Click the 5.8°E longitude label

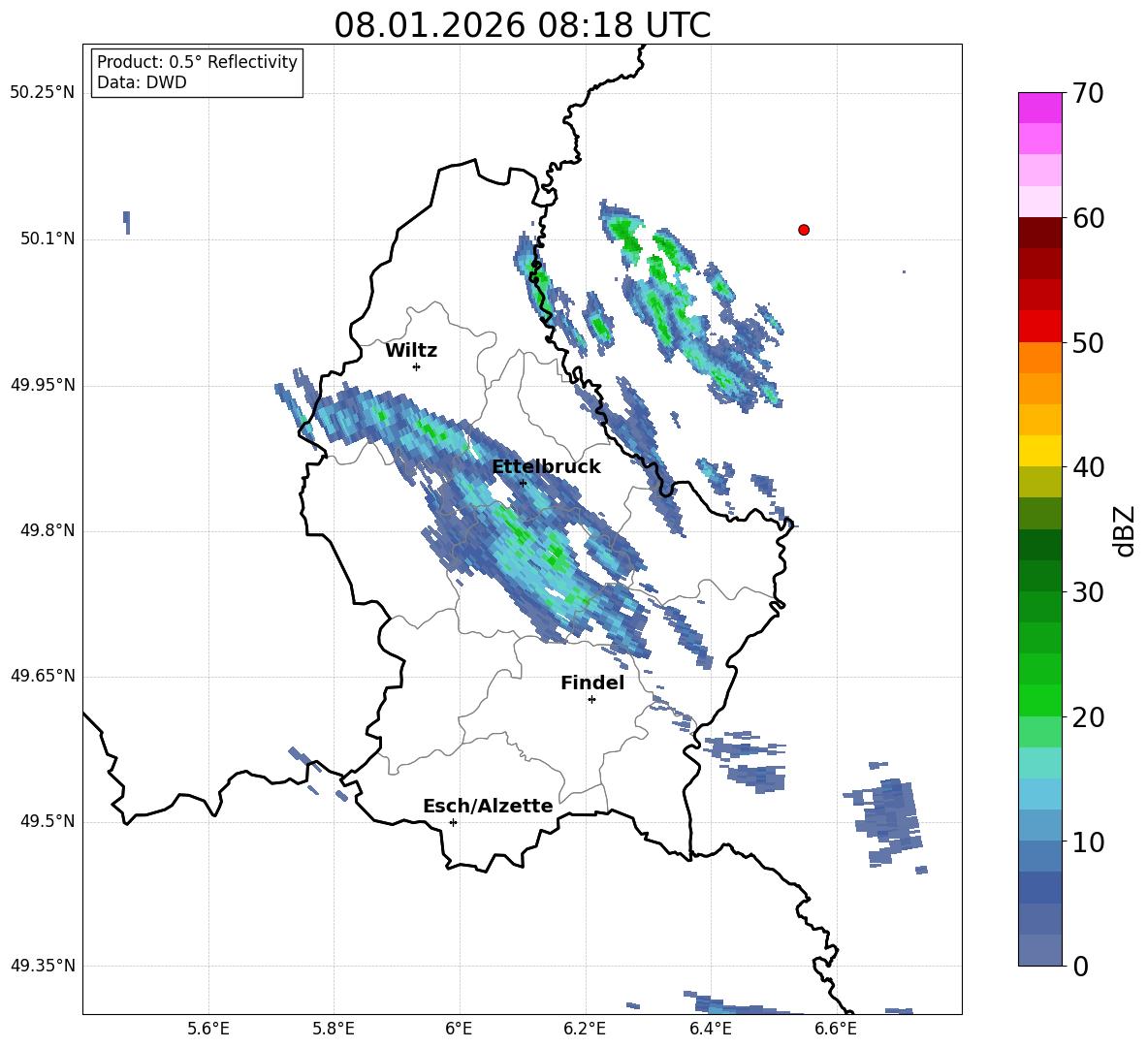[334, 1029]
